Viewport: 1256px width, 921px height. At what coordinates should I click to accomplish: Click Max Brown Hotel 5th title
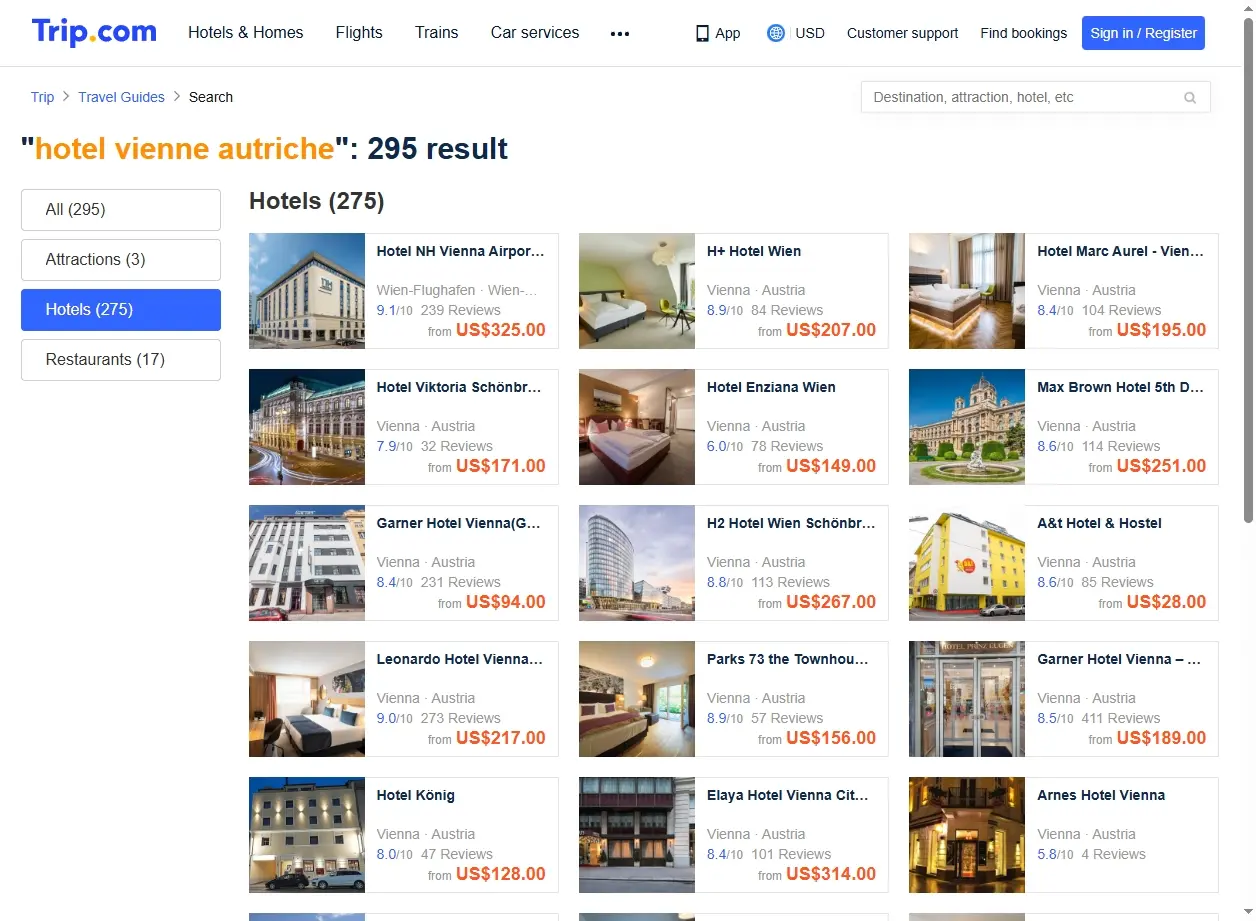(1121, 388)
